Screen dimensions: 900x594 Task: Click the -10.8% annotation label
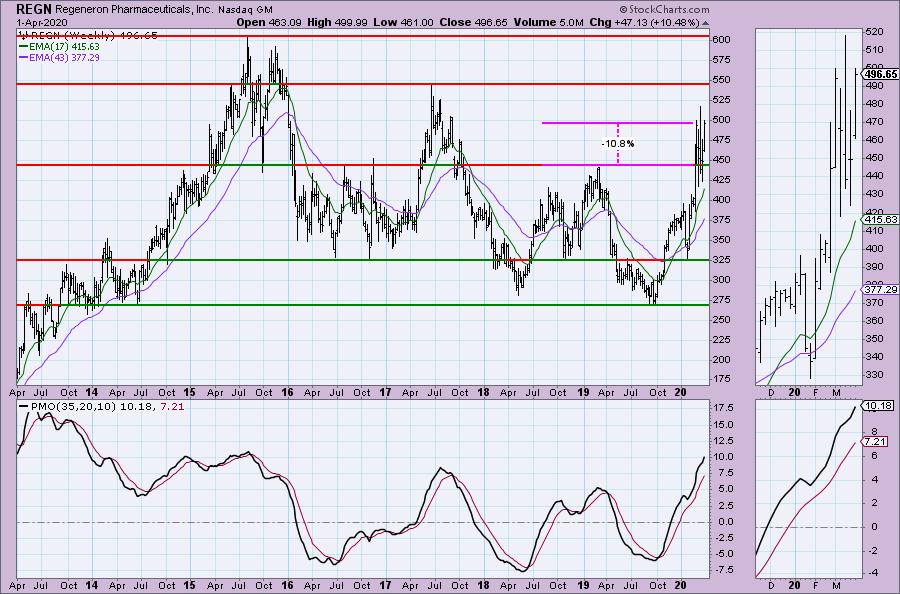click(618, 143)
